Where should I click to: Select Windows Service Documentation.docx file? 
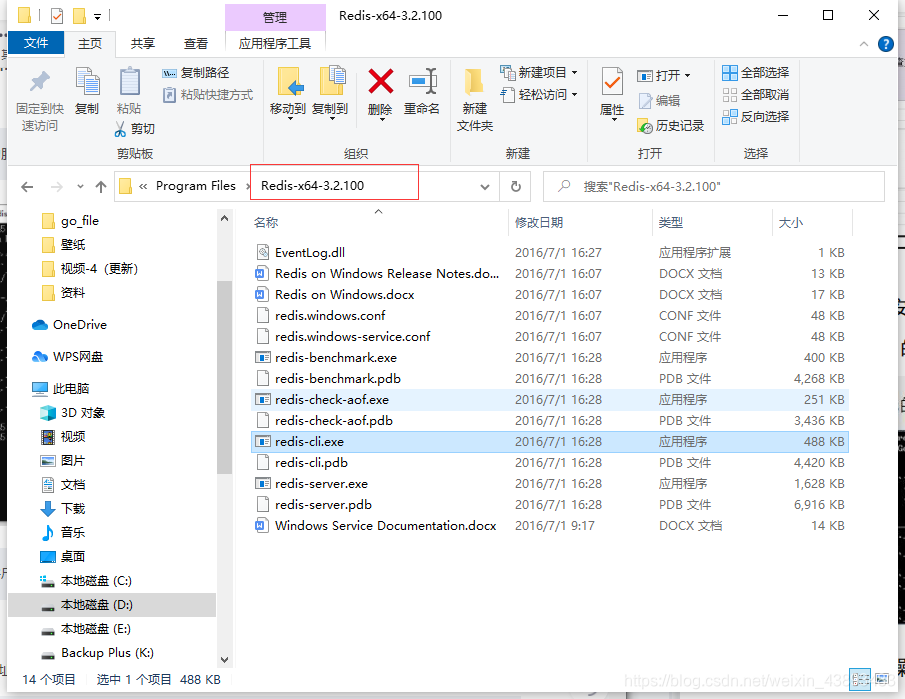point(550,526)
